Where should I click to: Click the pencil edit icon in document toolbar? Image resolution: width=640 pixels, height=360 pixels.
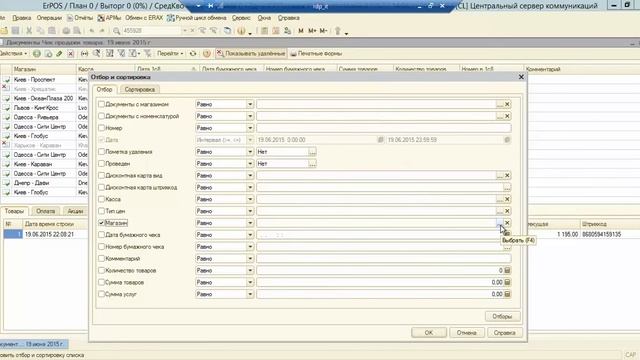tap(59, 53)
